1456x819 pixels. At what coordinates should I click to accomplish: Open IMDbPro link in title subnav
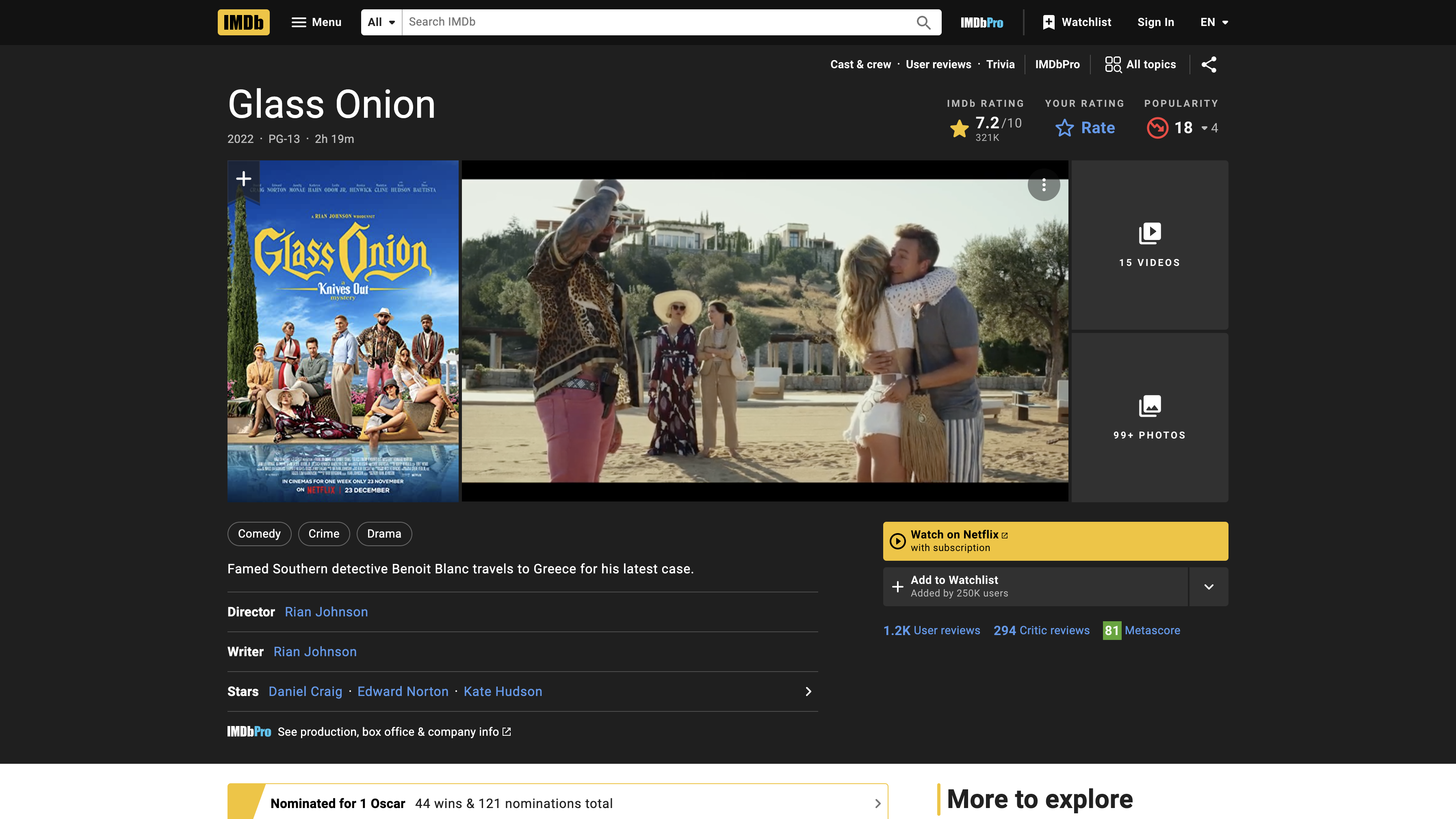coord(1057,65)
